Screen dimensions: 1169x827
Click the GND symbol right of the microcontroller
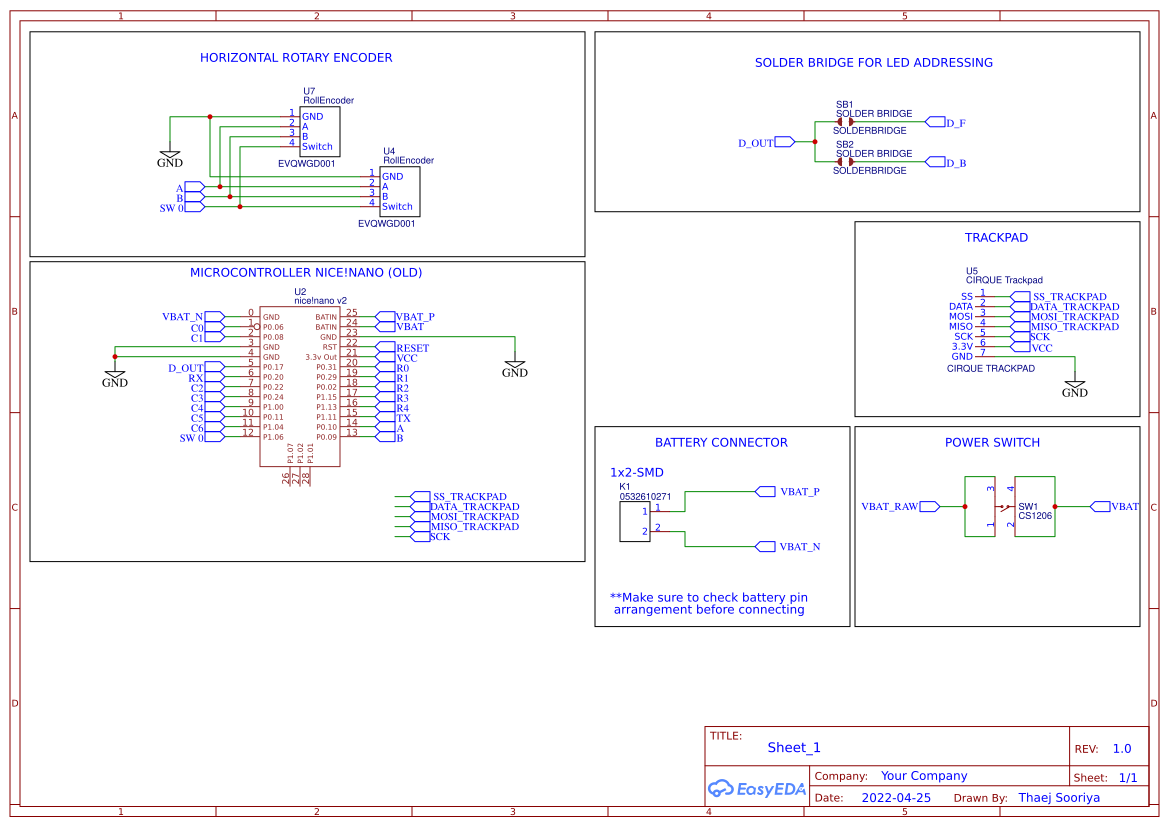(514, 366)
